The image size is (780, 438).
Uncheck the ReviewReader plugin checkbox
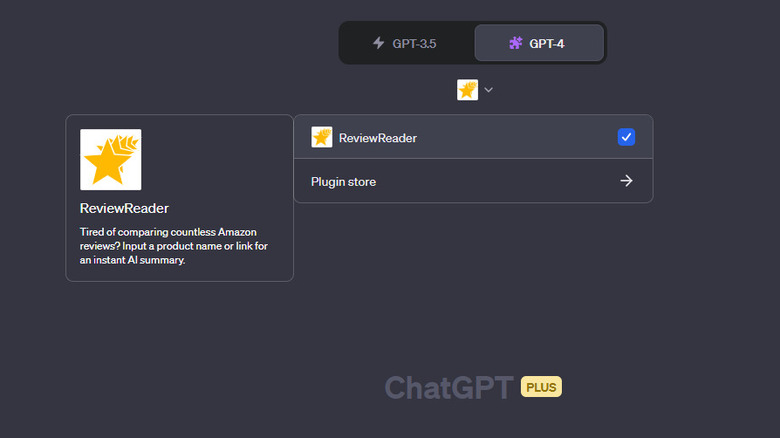point(626,137)
